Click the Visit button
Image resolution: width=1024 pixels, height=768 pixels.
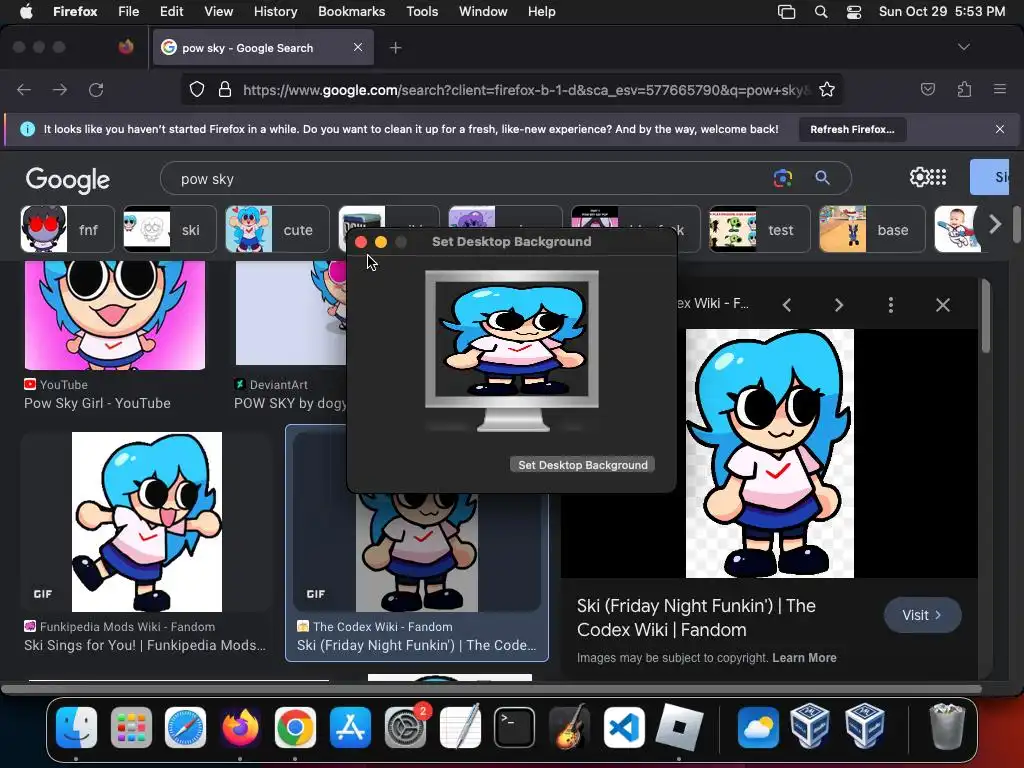click(x=922, y=615)
